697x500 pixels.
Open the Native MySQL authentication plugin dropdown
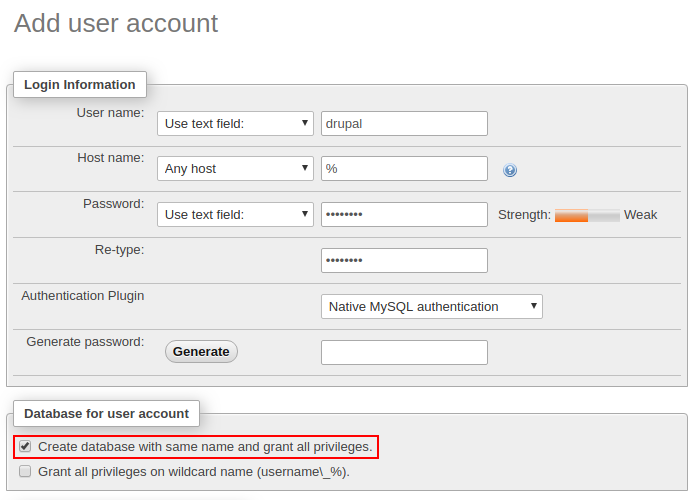pyautogui.click(x=431, y=307)
